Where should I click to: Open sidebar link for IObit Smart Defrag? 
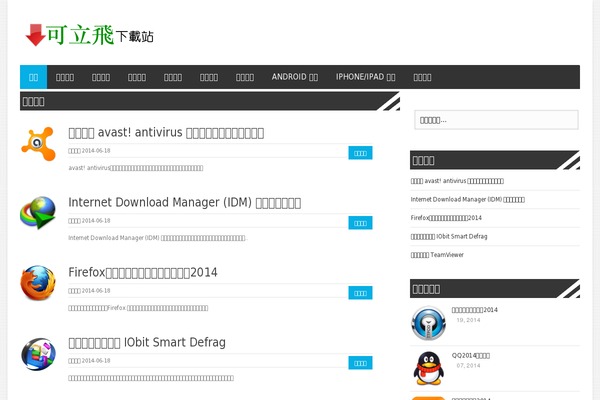449,237
